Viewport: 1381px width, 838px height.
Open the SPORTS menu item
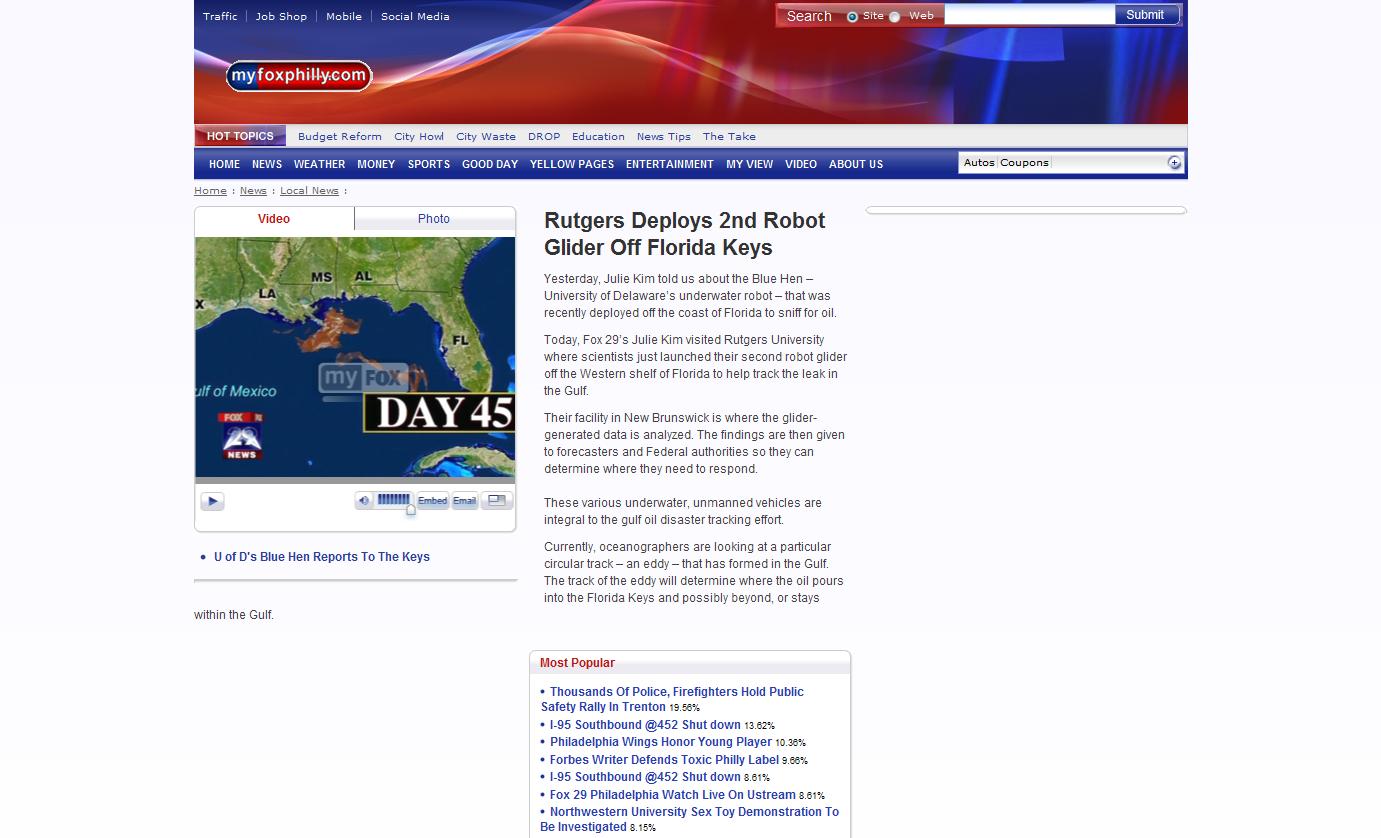click(429, 164)
